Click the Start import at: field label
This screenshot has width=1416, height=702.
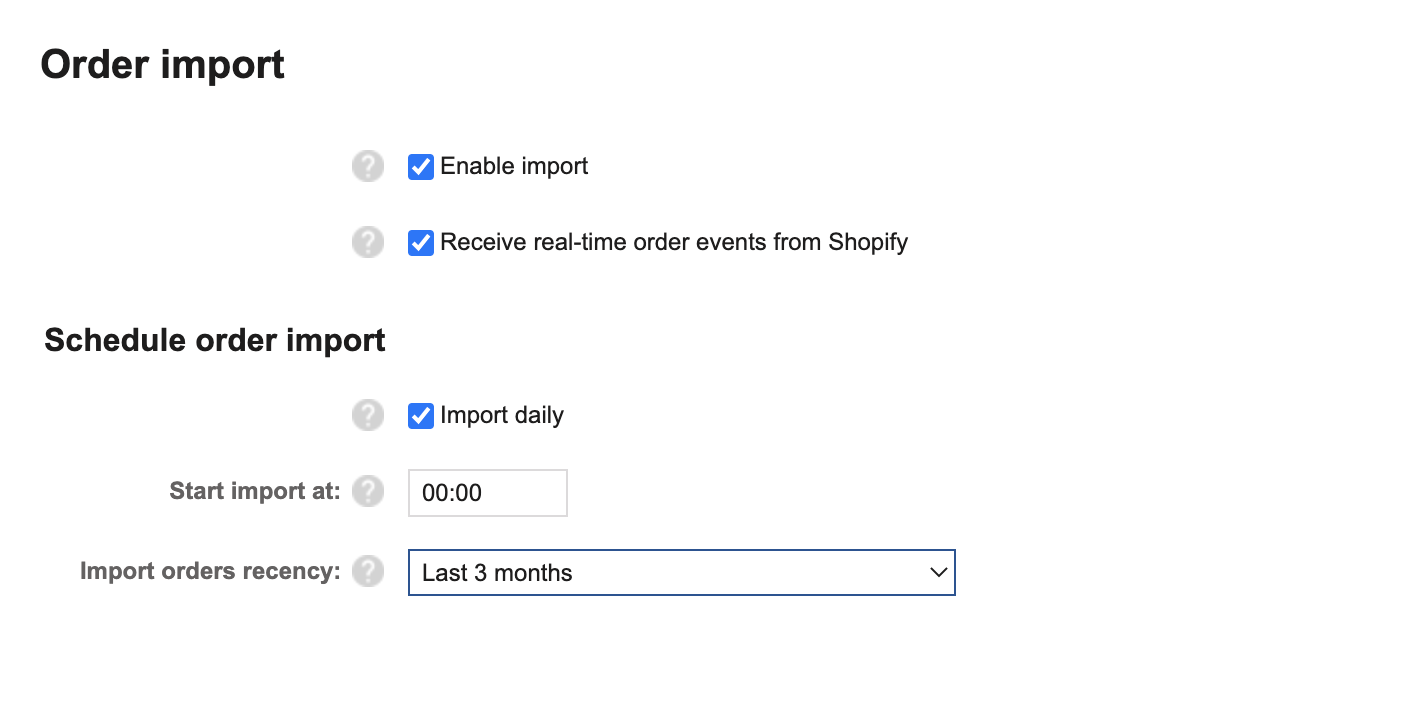pos(255,491)
